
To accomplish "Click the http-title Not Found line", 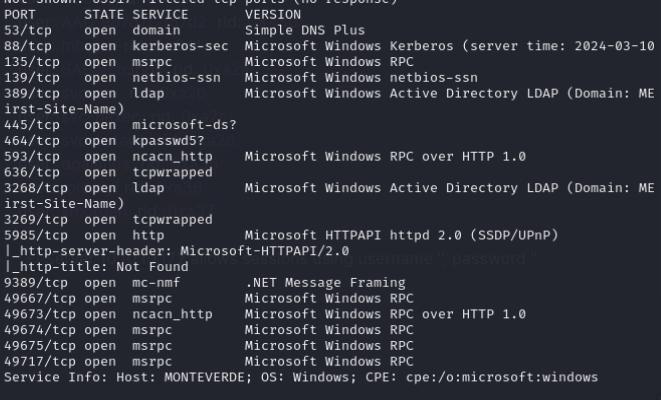I will [97, 267].
